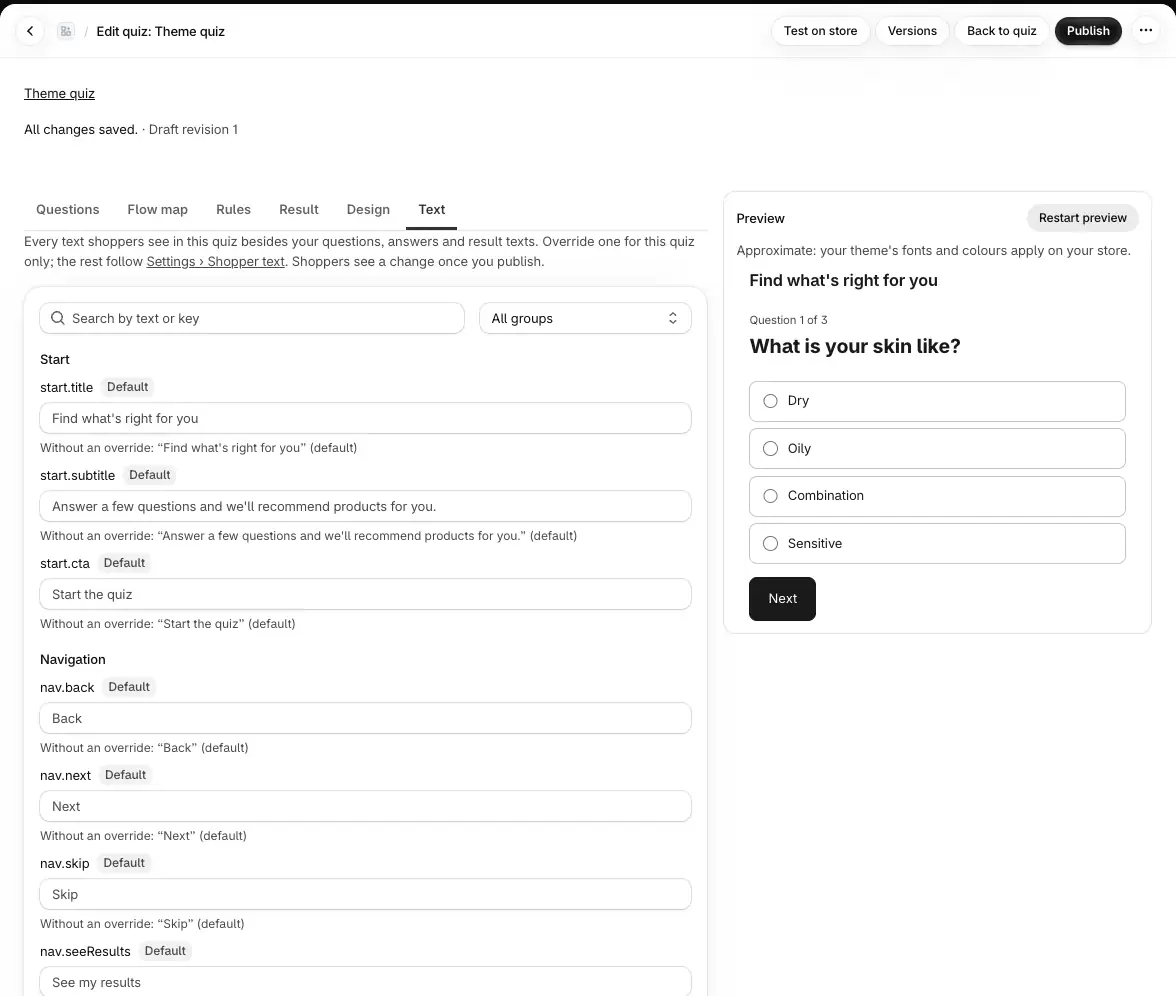
Task: Open the more actions ellipsis menu
Action: click(x=1145, y=31)
